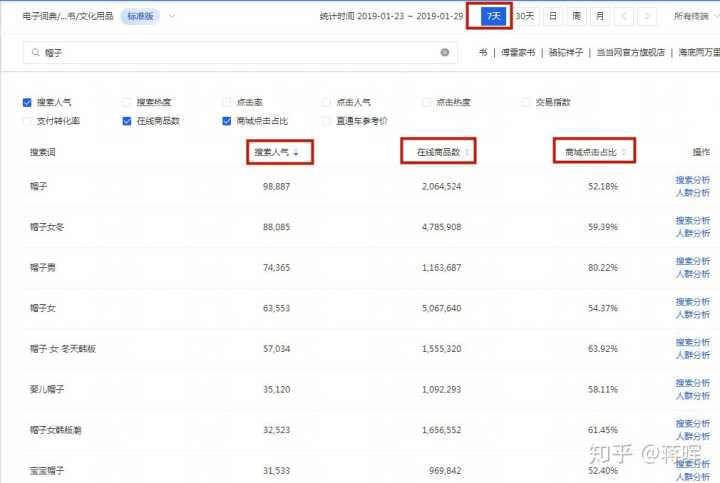Screen dimensions: 720x483
Task: Open 搜索分析 for the 帽子 row
Action: [x=693, y=180]
